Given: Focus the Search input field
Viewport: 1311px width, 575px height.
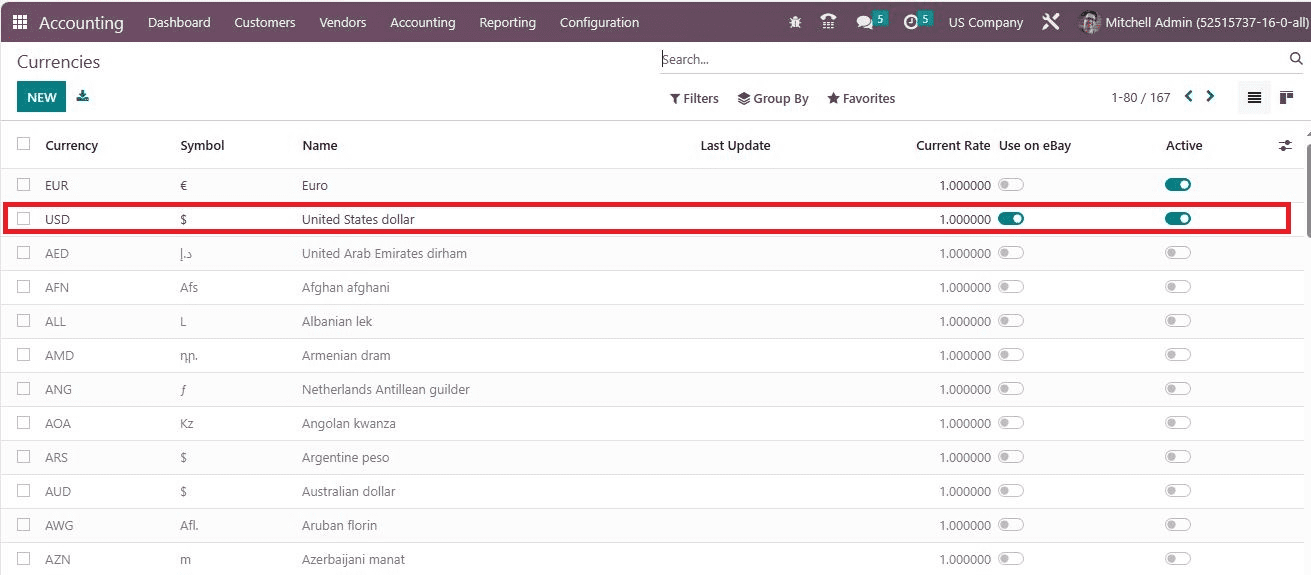Looking at the screenshot, I should click(970, 59).
